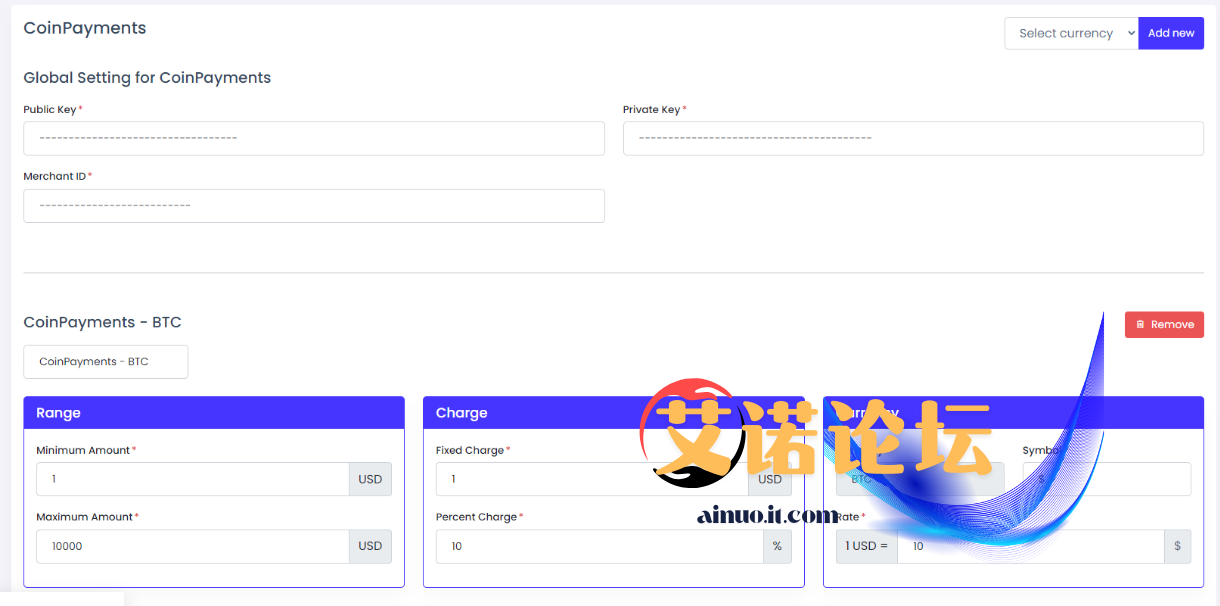This screenshot has height=606, width=1220.
Task: Click the "CoinPayments" page title
Action: point(85,28)
